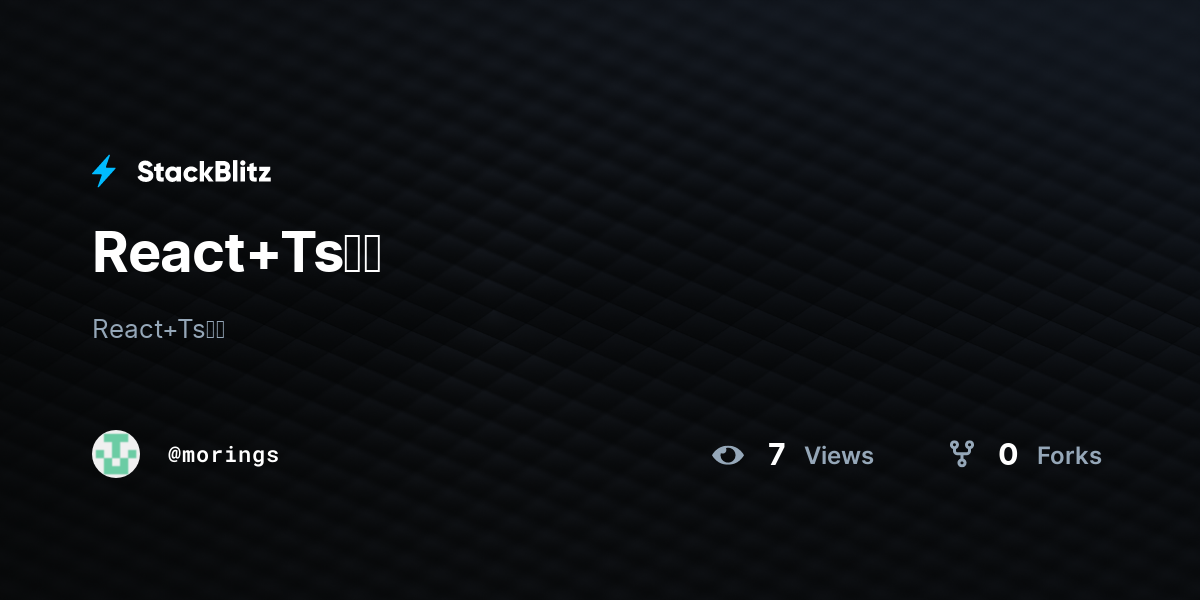Click the letter F of Forks label
The image size is (1200, 600).
click(x=1044, y=456)
